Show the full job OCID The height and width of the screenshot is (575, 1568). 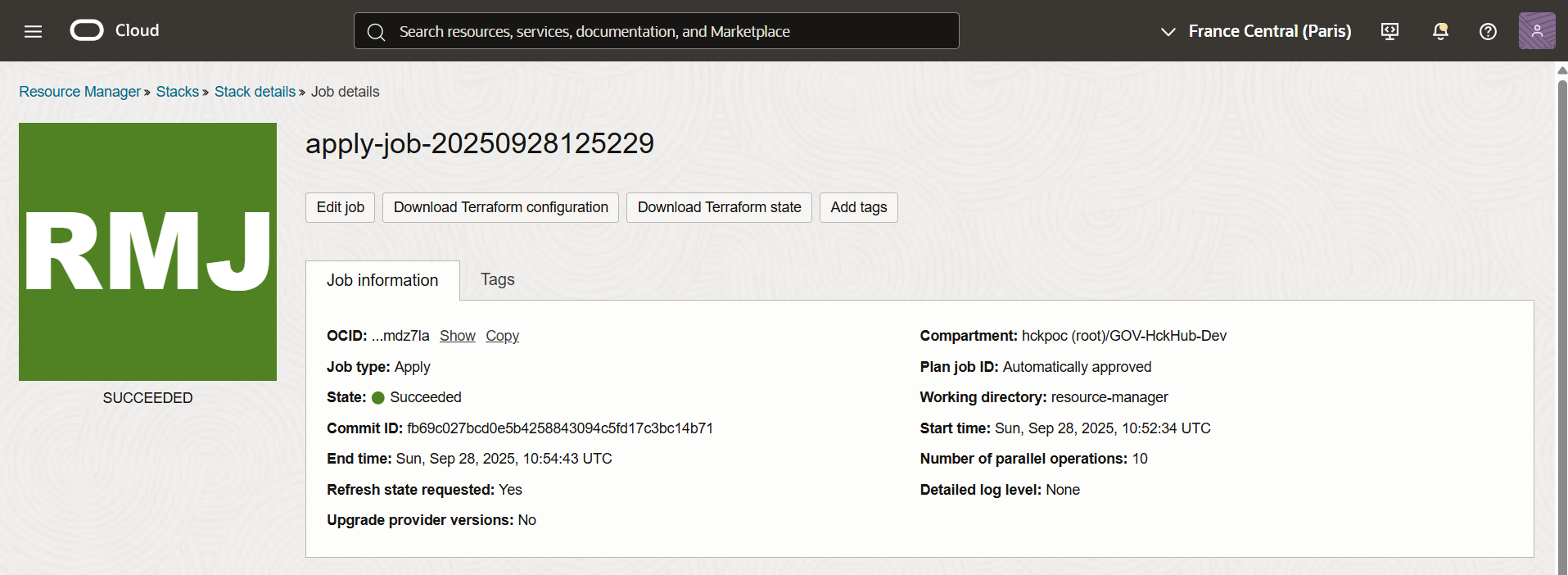[x=457, y=336]
